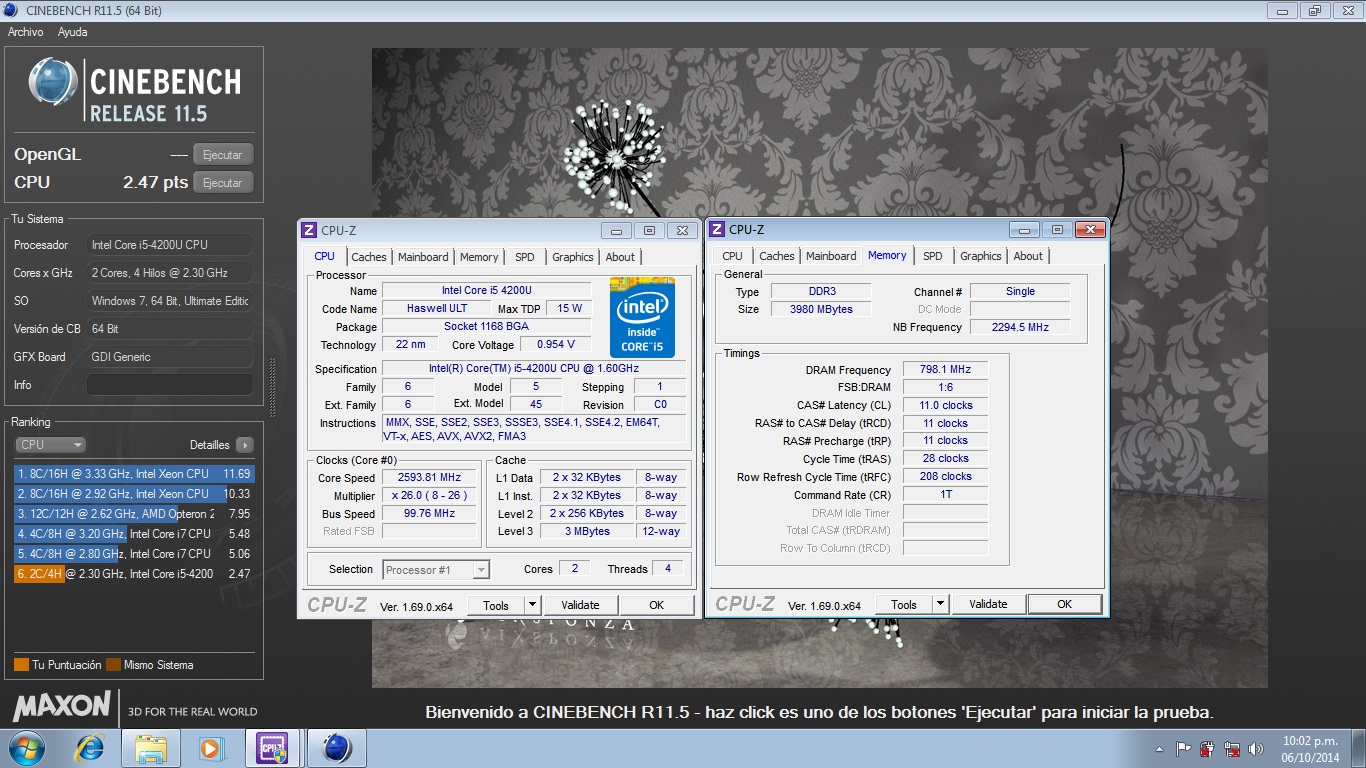Screen dimensions: 1366x768
Task: Click the Cinebench title bar icon
Action: point(12,11)
